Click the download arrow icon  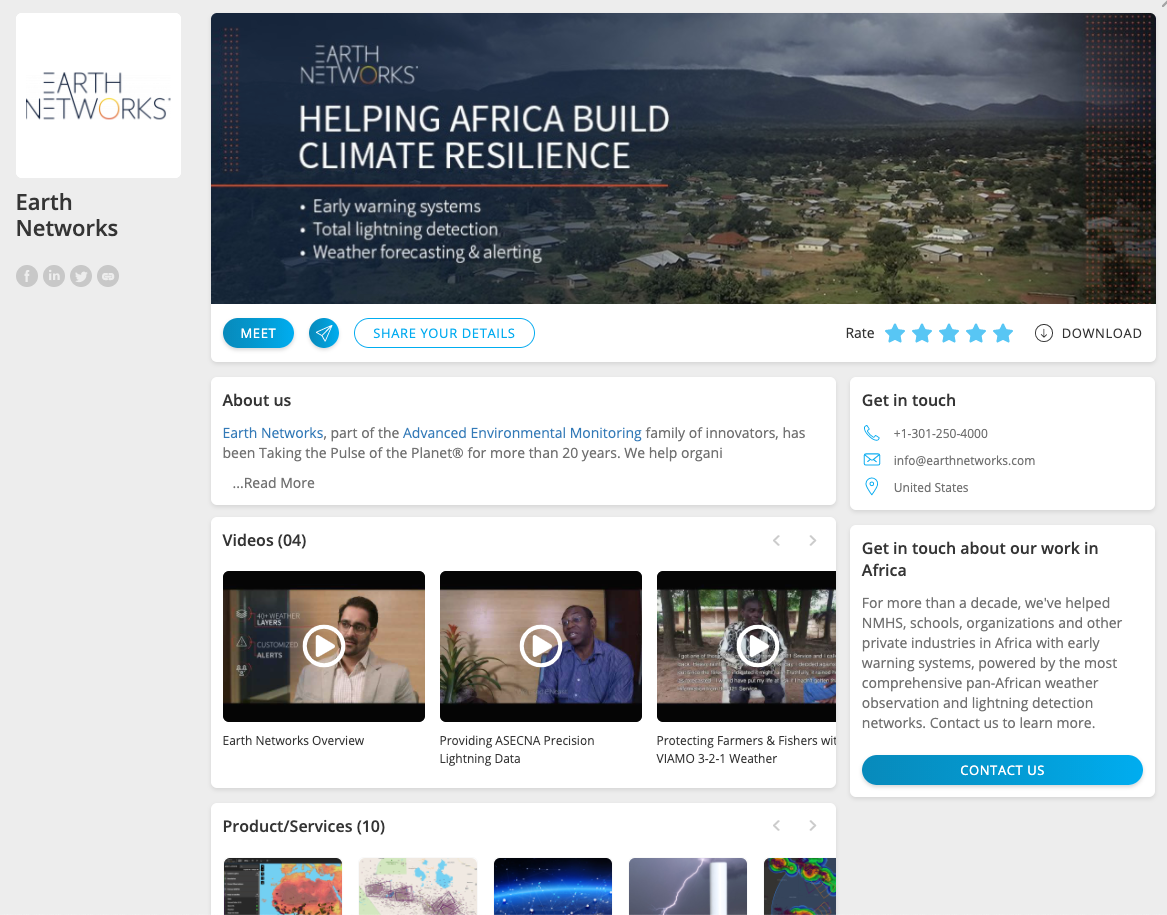pos(1043,333)
